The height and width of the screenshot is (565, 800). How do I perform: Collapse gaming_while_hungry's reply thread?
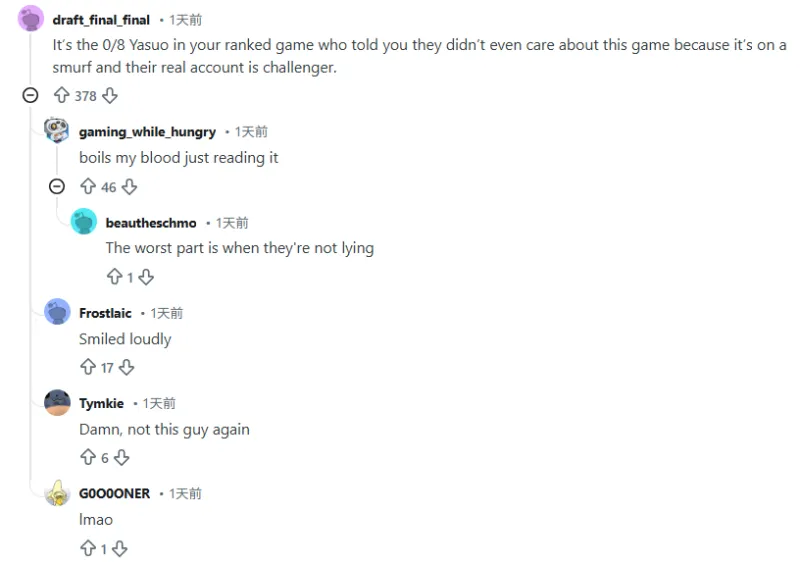[x=57, y=187]
